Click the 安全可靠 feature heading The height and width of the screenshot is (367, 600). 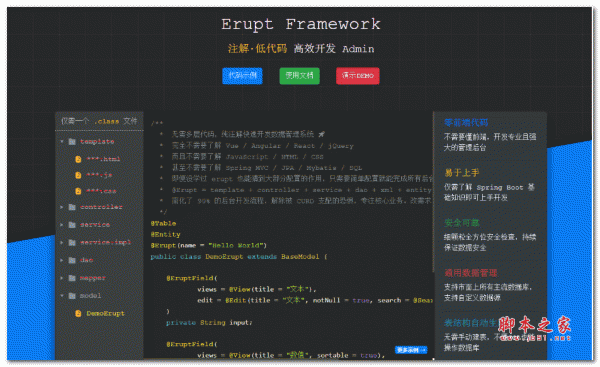[x=462, y=223]
